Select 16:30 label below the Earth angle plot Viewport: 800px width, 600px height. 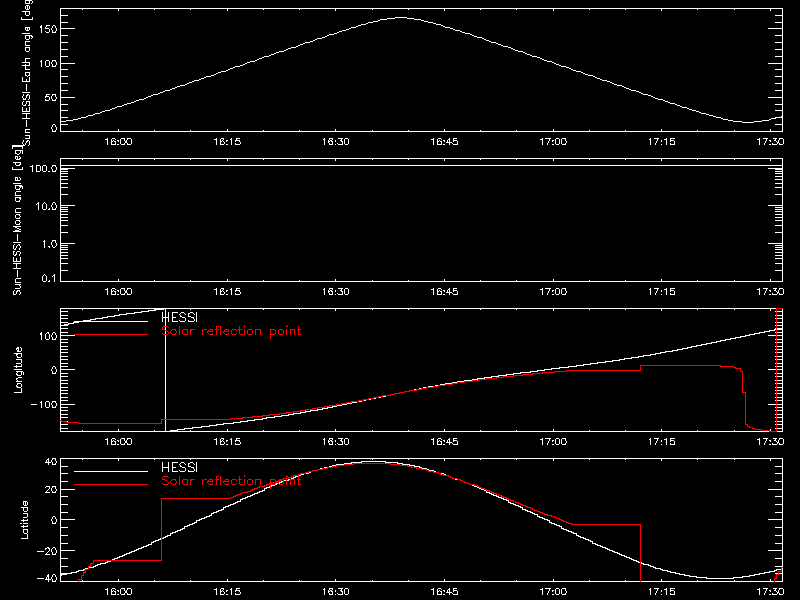tap(336, 141)
